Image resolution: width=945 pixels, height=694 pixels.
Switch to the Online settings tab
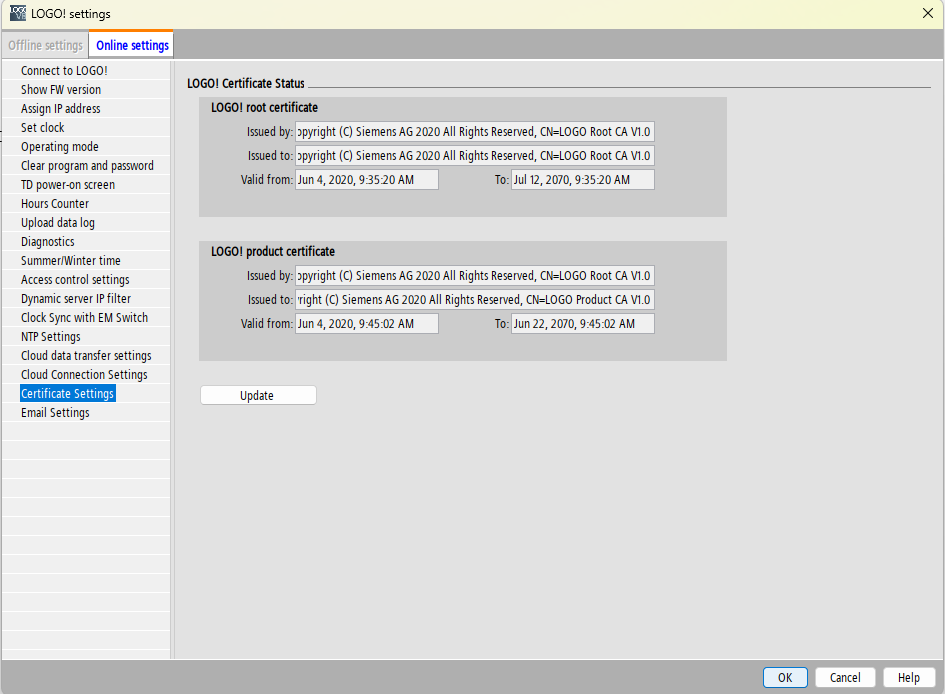pyautogui.click(x=132, y=45)
